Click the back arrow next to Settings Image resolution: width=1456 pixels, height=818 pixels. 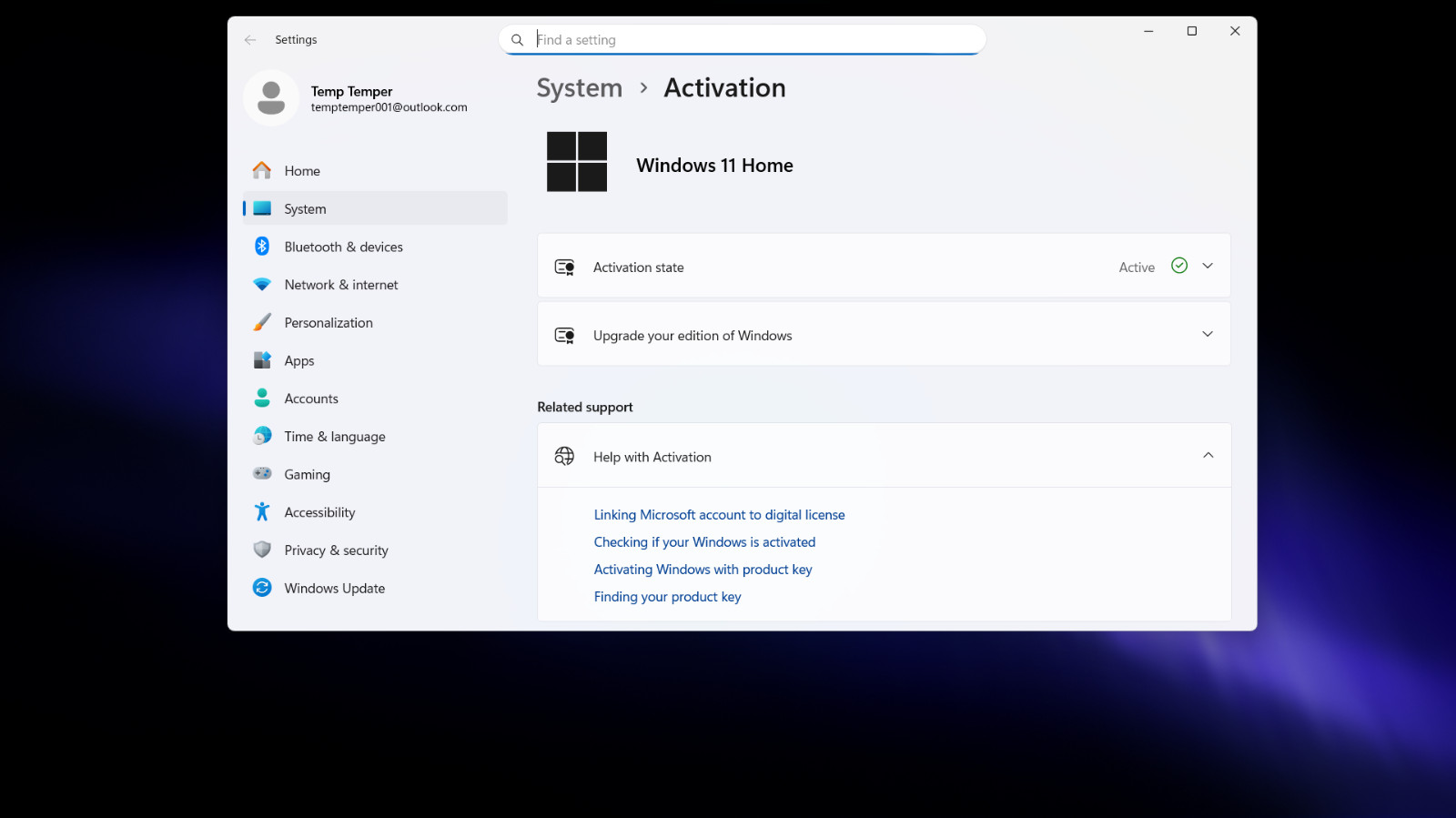[250, 40]
